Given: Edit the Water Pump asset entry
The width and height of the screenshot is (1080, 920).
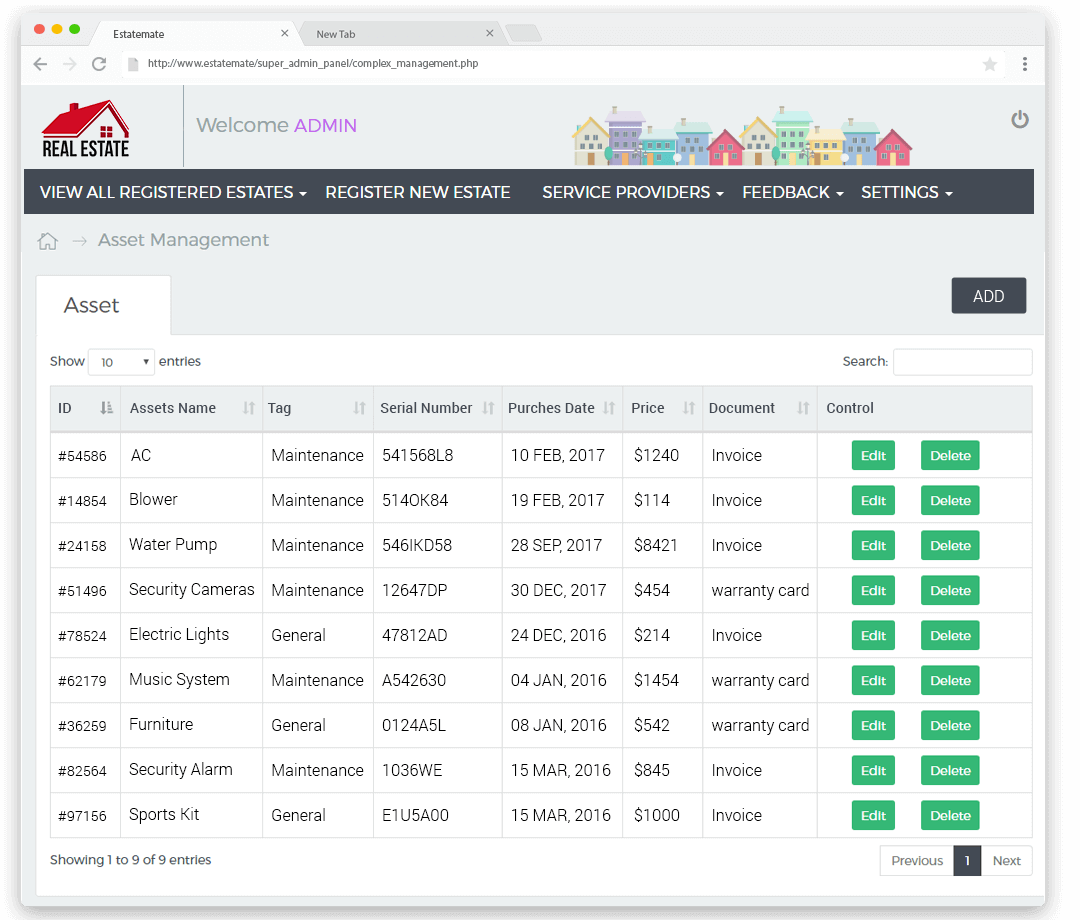Looking at the screenshot, I should click(x=873, y=545).
